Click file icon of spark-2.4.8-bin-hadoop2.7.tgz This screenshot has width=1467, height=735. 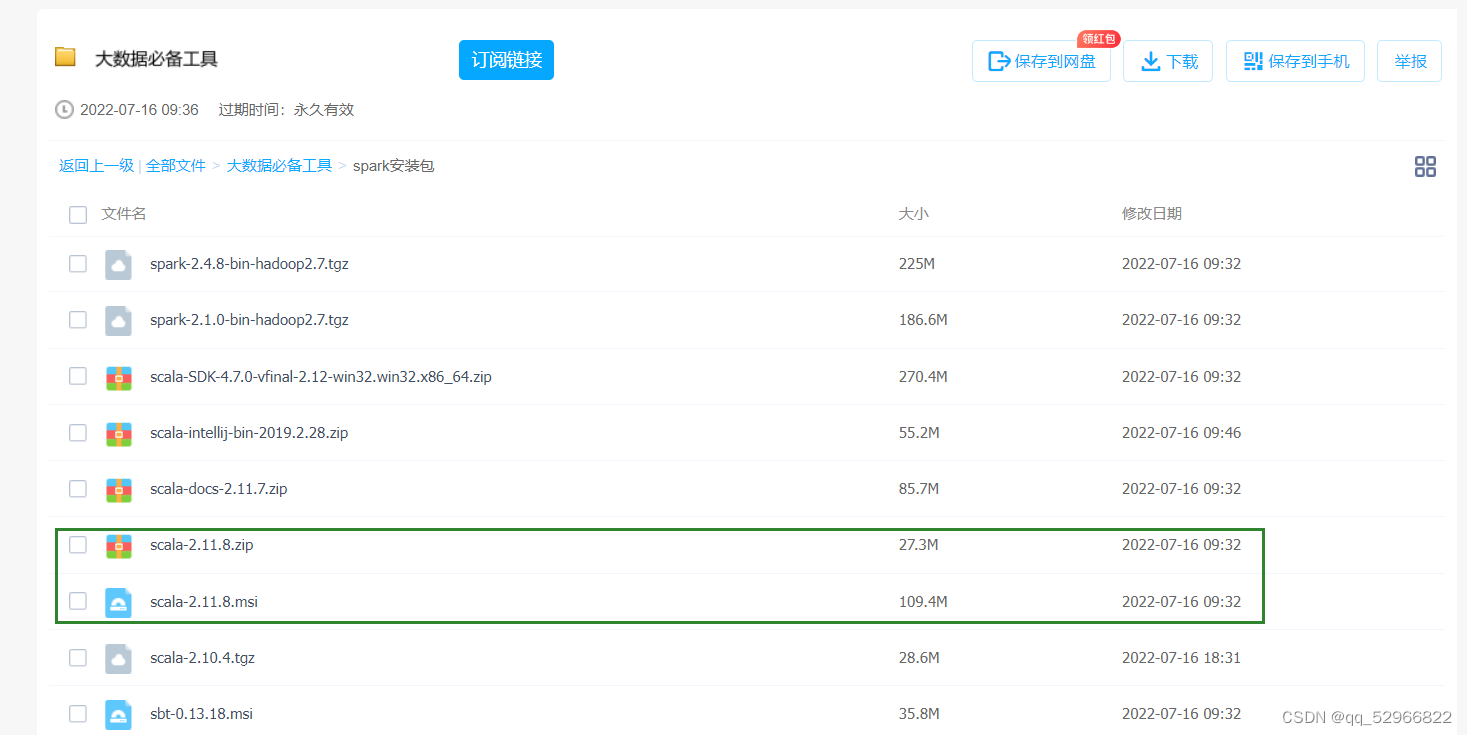[118, 264]
